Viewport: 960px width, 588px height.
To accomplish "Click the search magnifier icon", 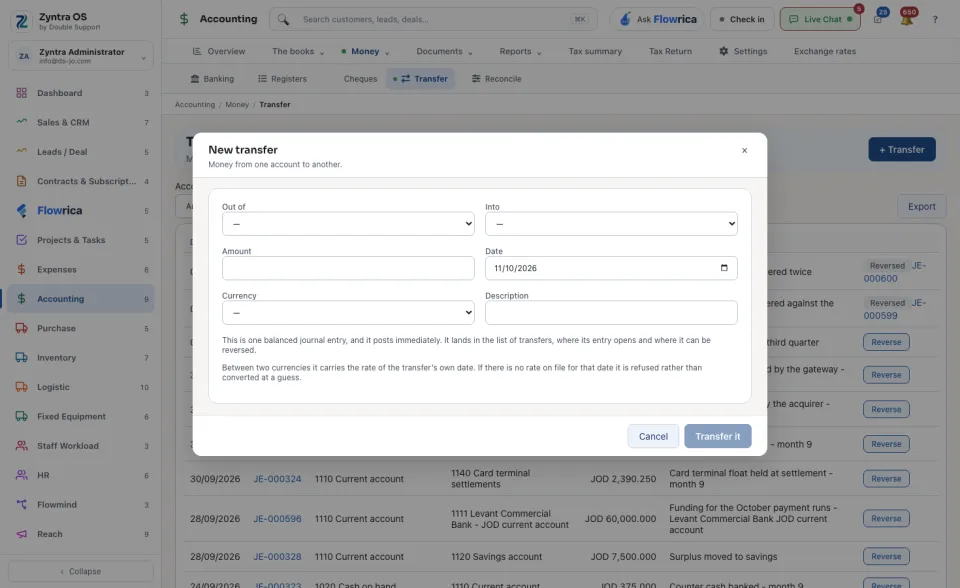I will click(283, 20).
